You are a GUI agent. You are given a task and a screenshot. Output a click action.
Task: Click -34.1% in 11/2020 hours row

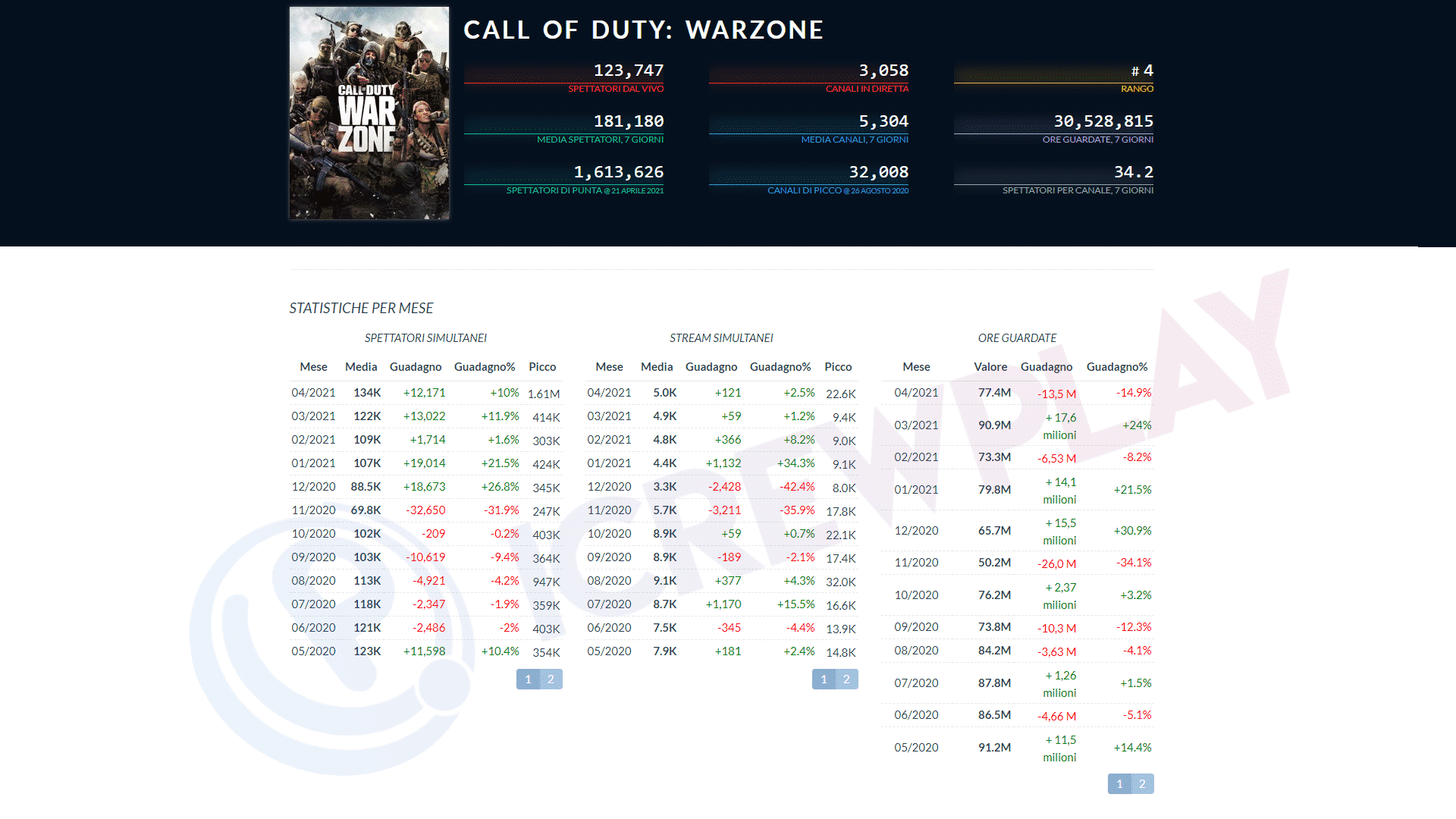1134,563
